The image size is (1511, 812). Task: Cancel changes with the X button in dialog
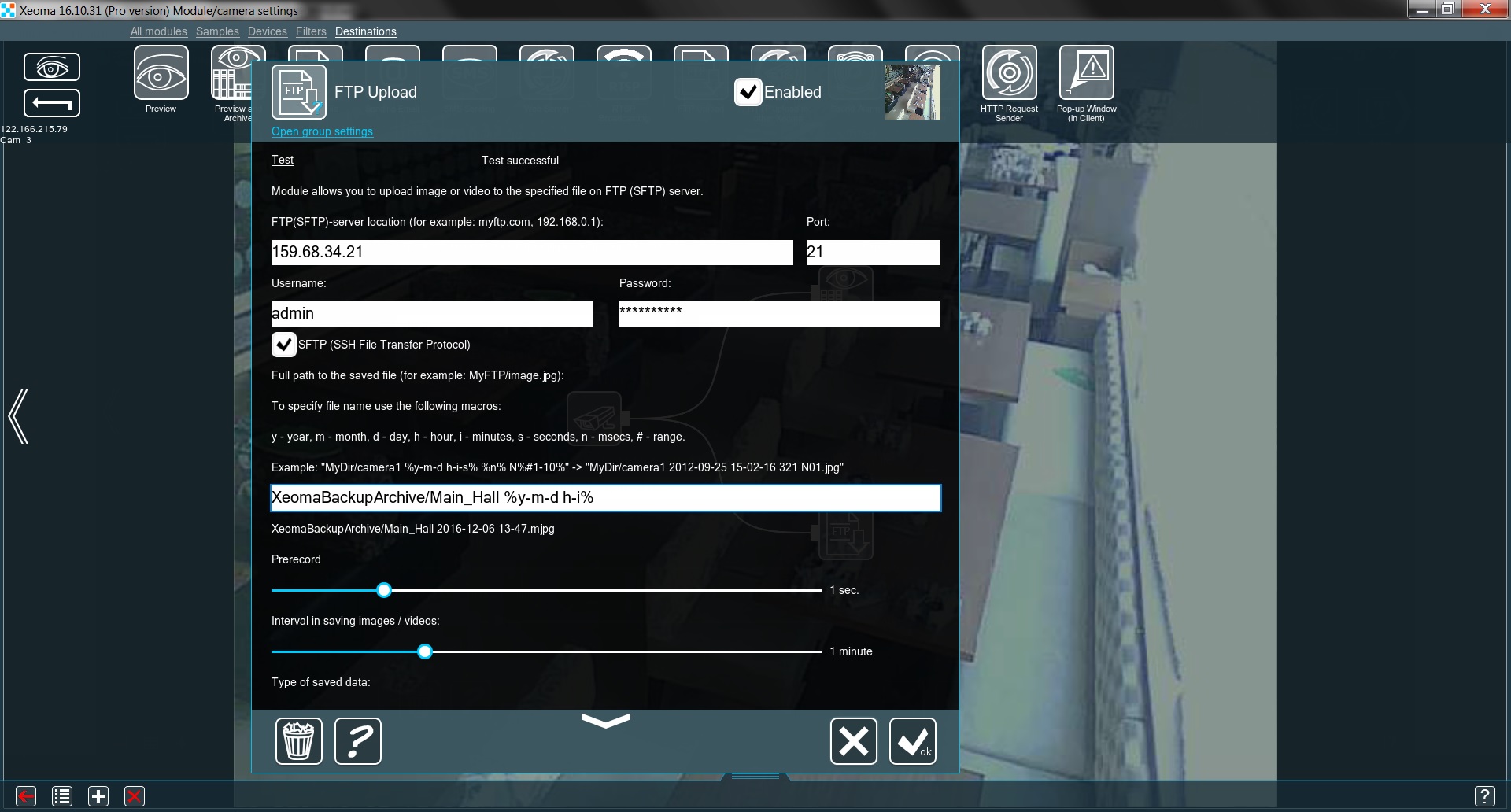(854, 741)
